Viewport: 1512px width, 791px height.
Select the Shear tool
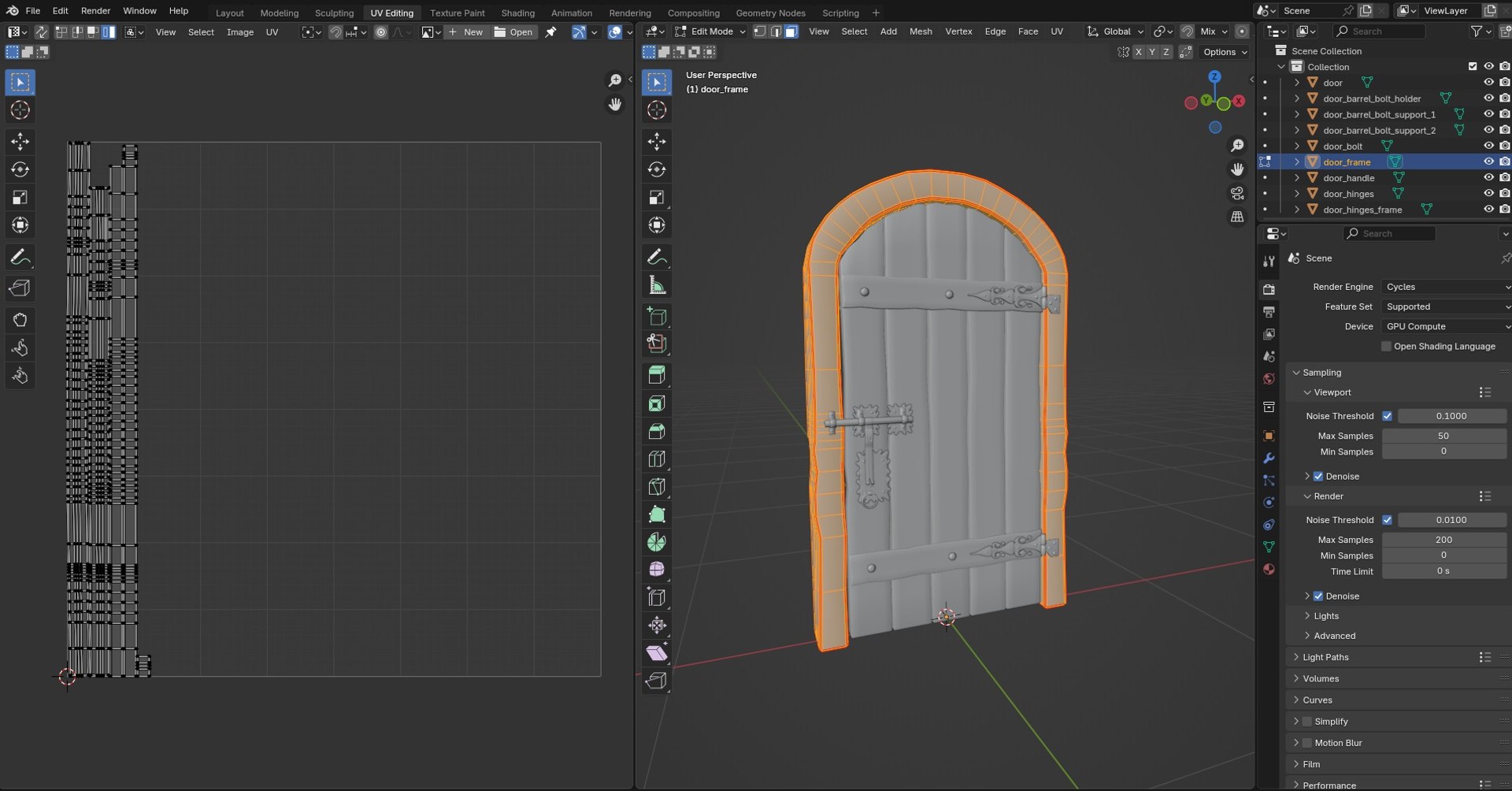pos(657,653)
